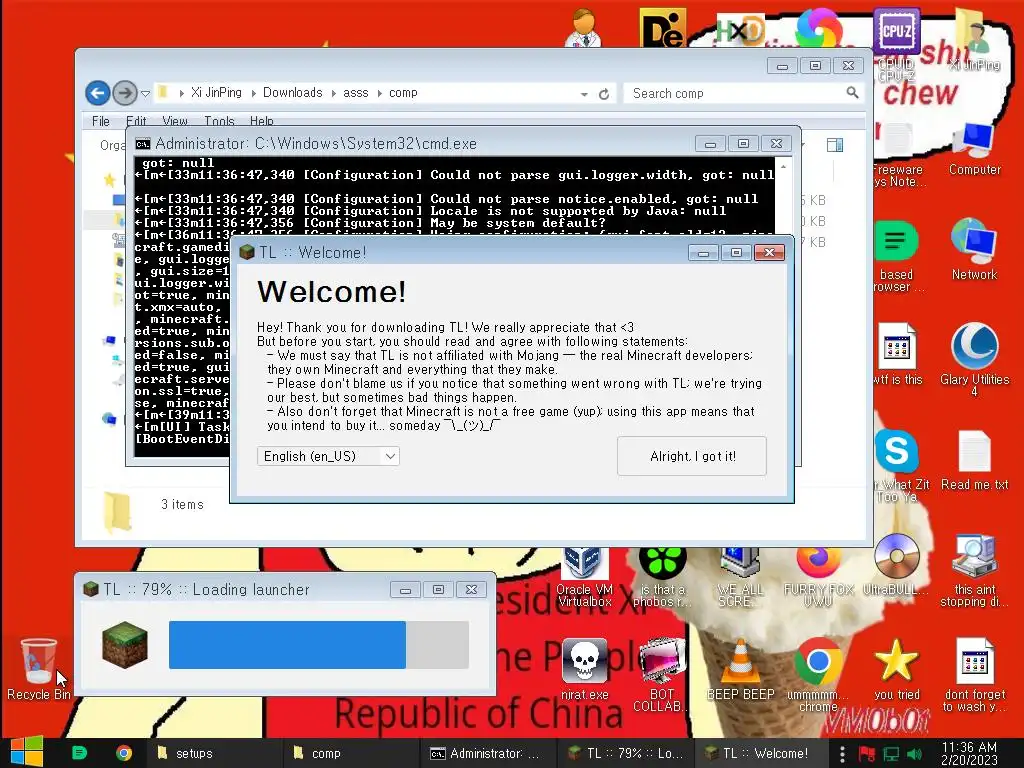
Task: Click 'Alright, I got it!' button
Action: pyautogui.click(x=692, y=456)
